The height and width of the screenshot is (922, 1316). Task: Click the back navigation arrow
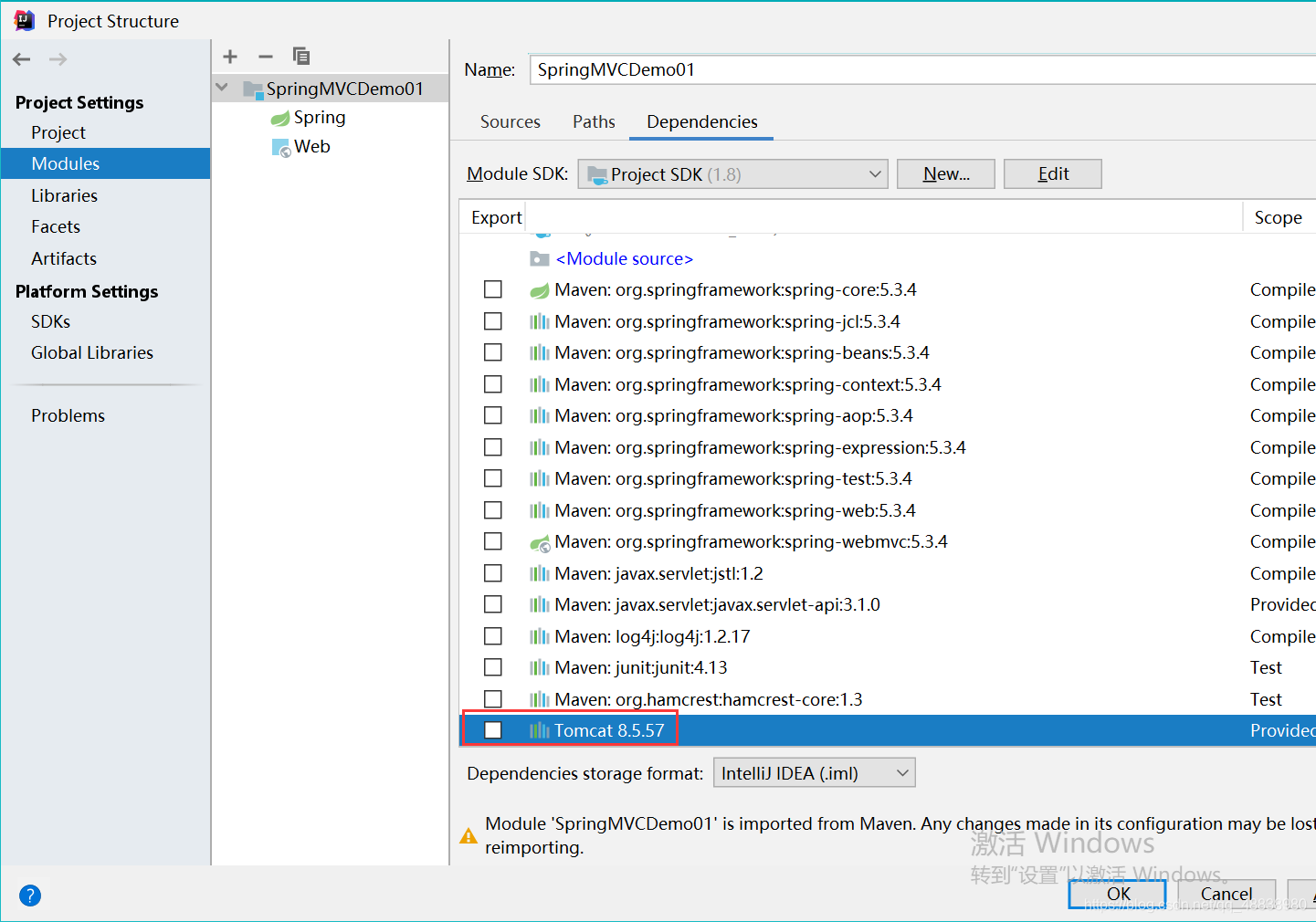click(22, 59)
